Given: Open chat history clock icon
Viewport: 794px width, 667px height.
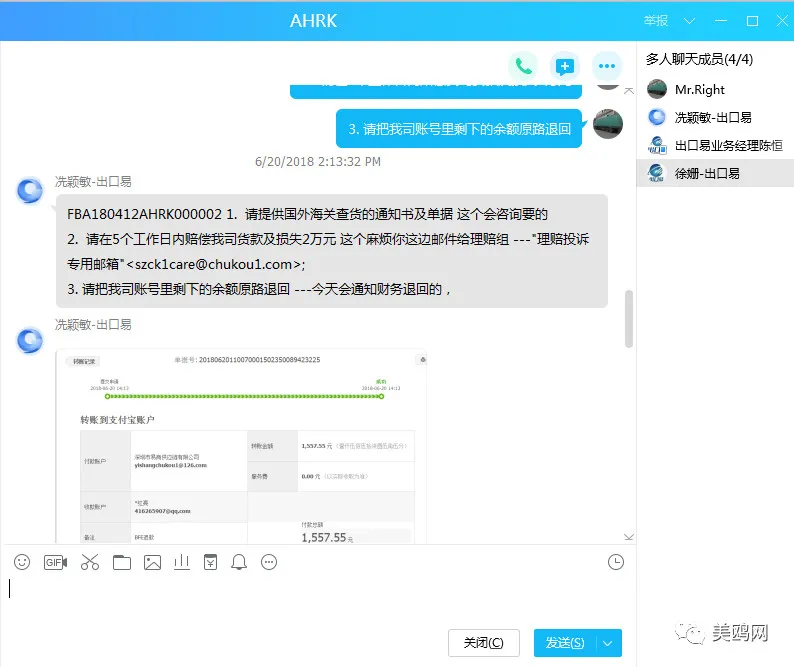Looking at the screenshot, I should [616, 562].
